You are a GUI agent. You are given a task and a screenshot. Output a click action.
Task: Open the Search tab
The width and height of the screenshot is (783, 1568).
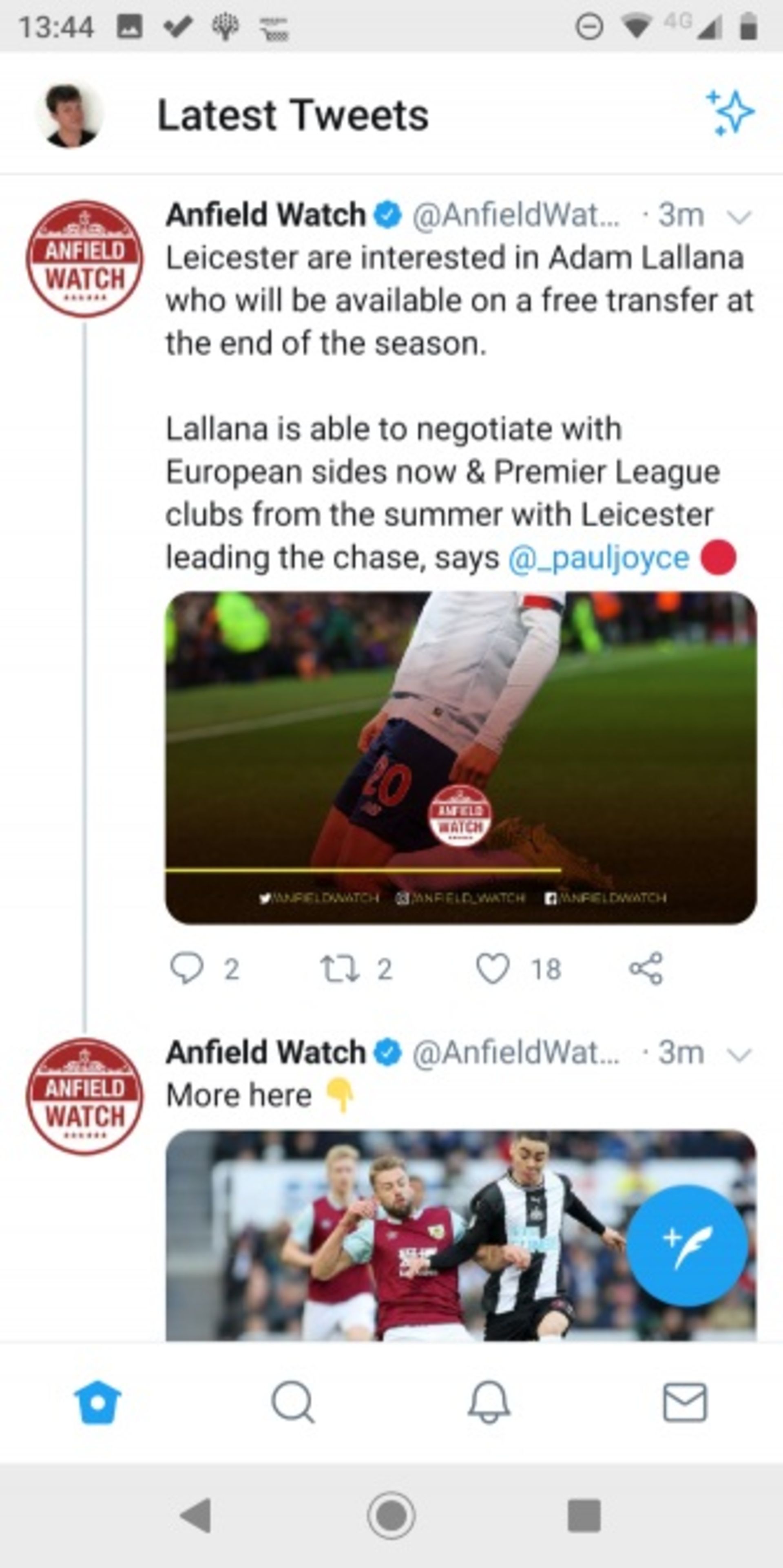pos(293,1402)
